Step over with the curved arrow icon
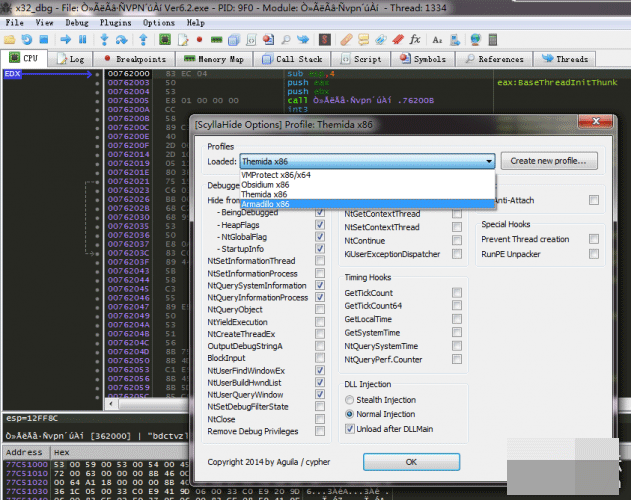The width and height of the screenshot is (631, 500). pyautogui.click(x=122, y=39)
